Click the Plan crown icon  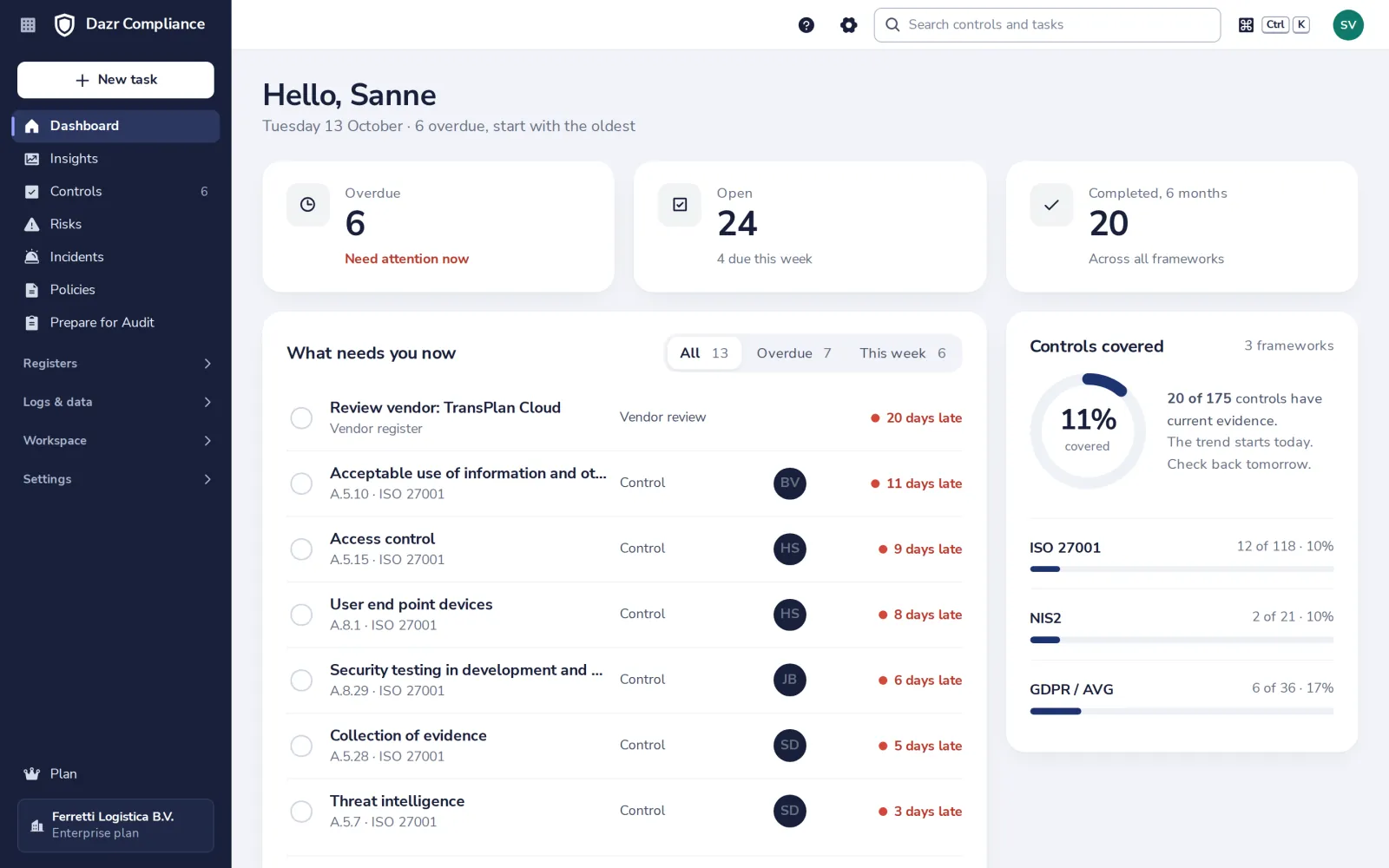32,774
